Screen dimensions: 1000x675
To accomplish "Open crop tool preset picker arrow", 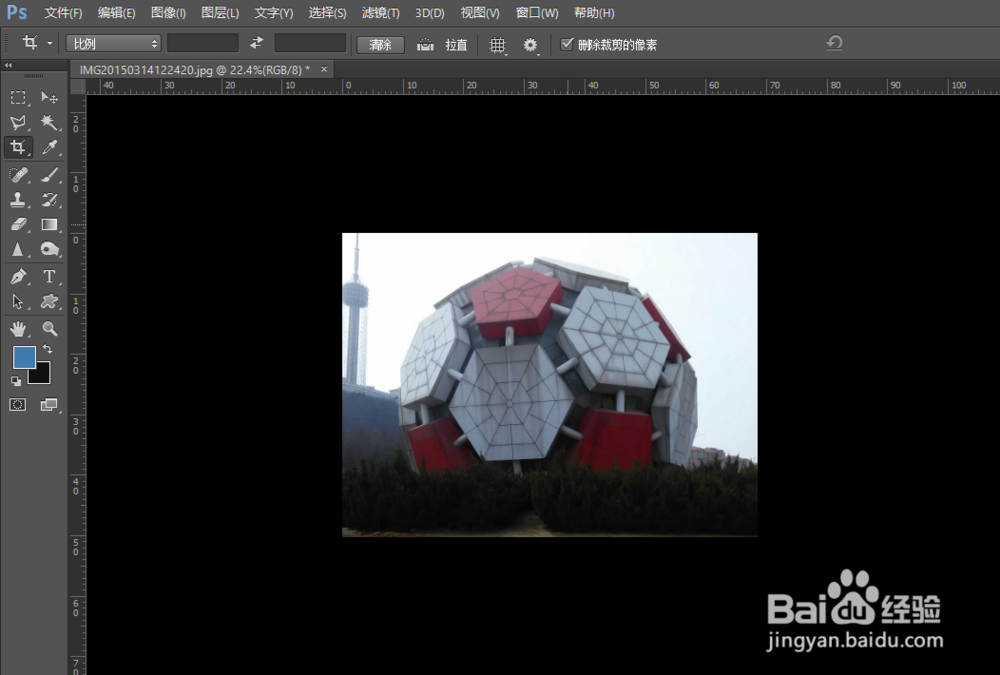I will tap(50, 43).
